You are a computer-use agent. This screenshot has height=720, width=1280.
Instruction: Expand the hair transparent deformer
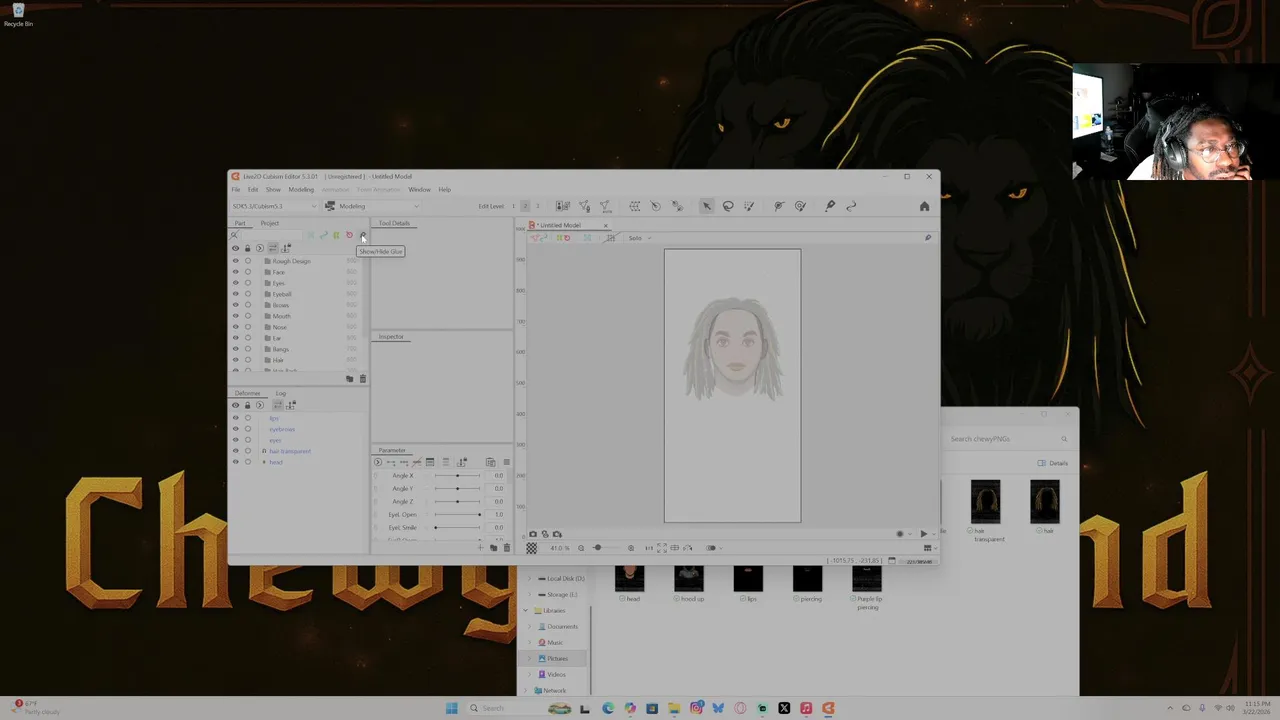click(264, 451)
